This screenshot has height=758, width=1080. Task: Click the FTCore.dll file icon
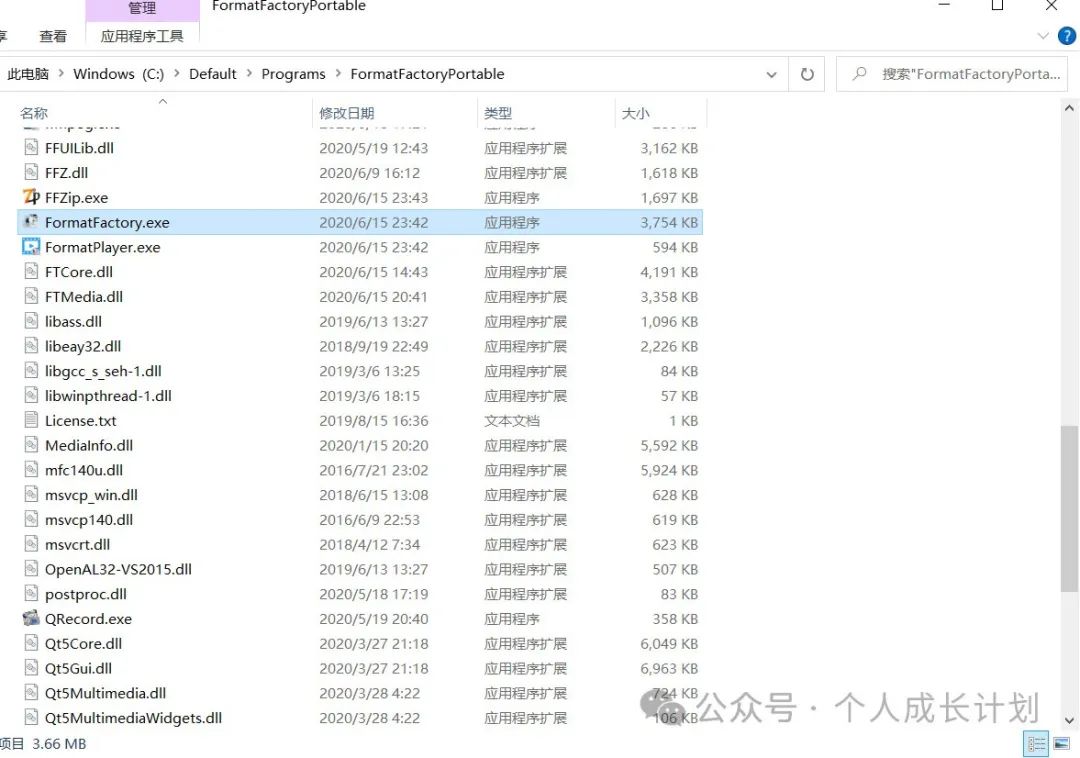point(31,271)
